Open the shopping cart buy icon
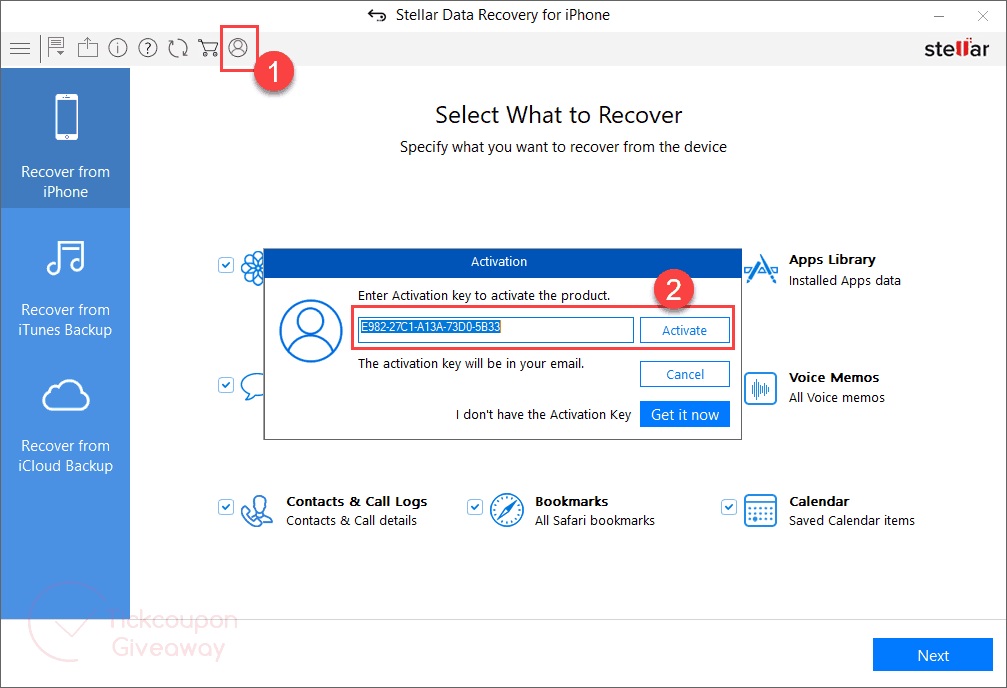1007x688 pixels. pyautogui.click(x=208, y=48)
